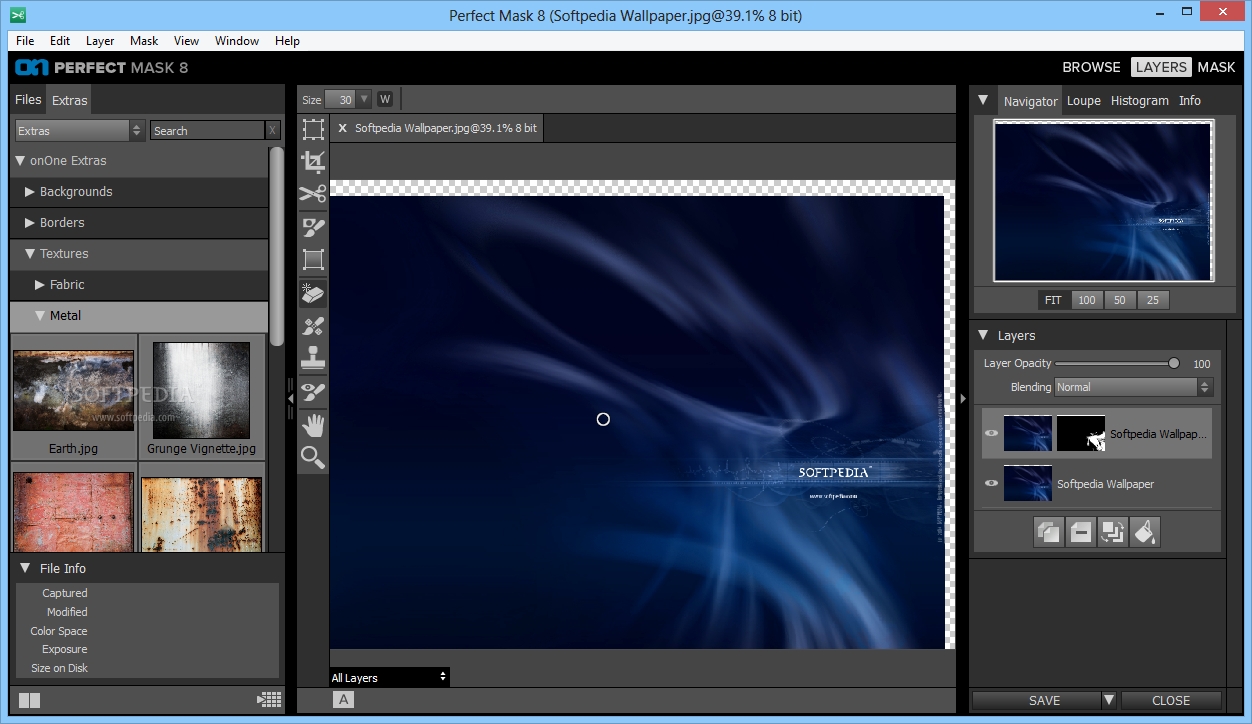Collapse the Metal subfolder
The width and height of the screenshot is (1252, 724).
tap(40, 315)
